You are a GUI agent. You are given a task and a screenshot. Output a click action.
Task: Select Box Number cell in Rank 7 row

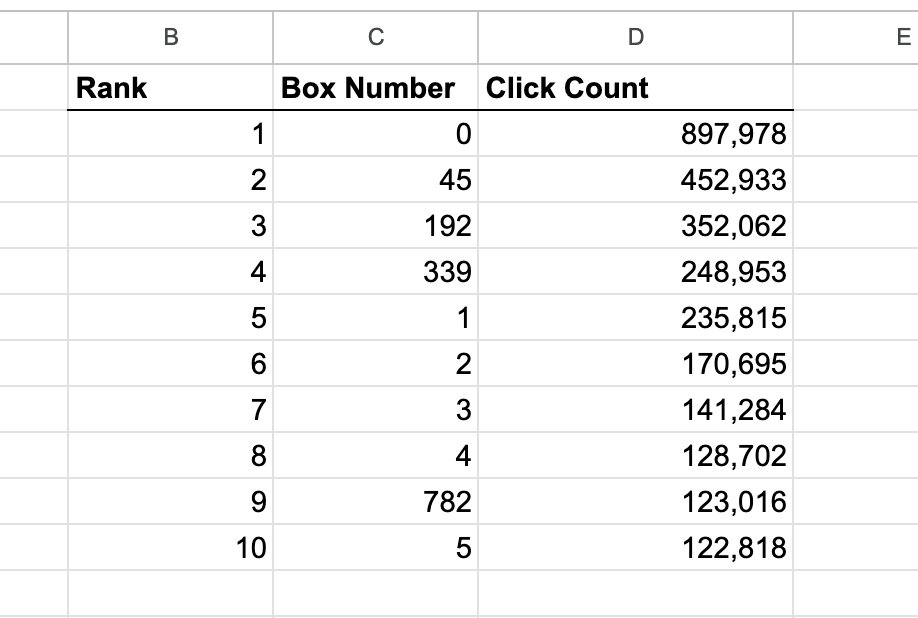(x=375, y=410)
